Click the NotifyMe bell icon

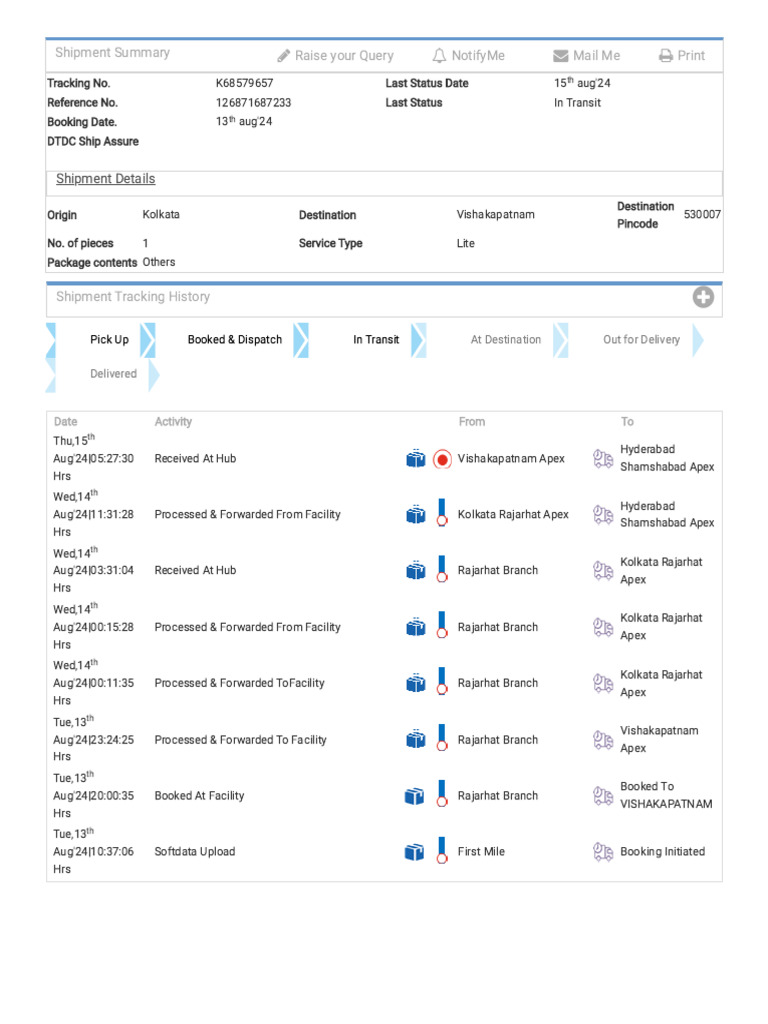pyautogui.click(x=439, y=56)
